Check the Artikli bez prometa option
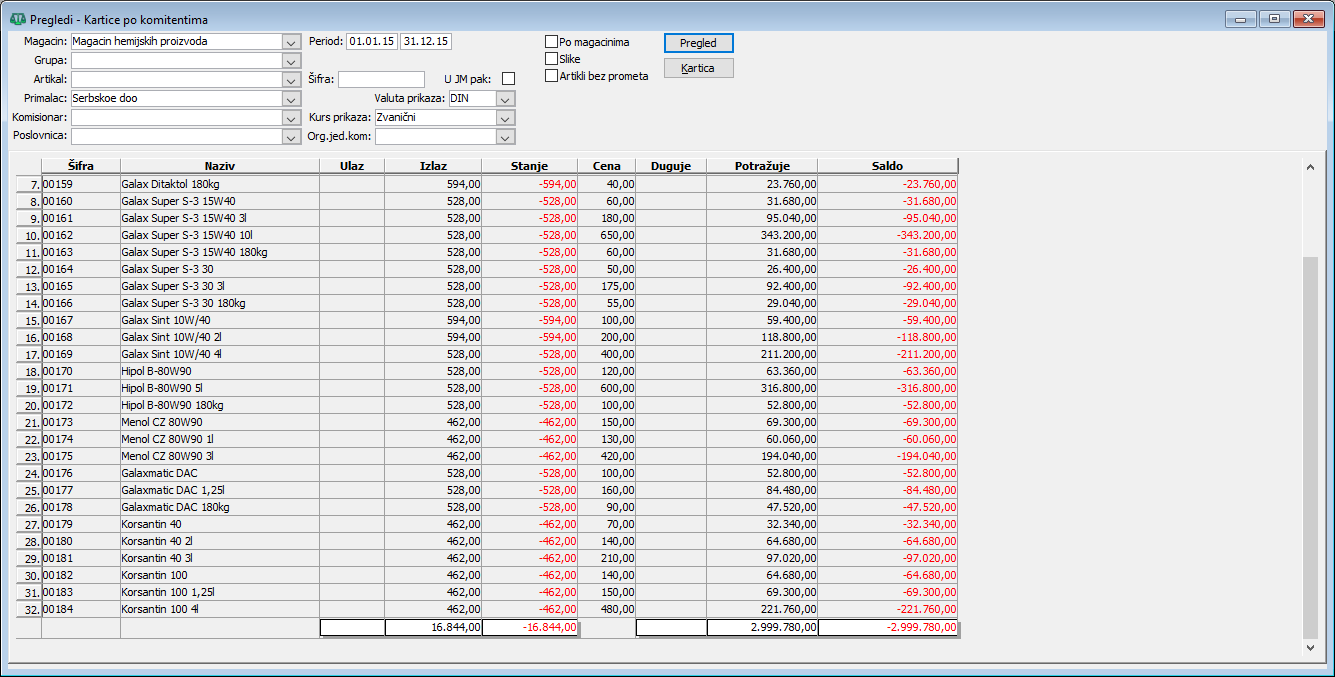The height and width of the screenshot is (677, 1335). 551,76
